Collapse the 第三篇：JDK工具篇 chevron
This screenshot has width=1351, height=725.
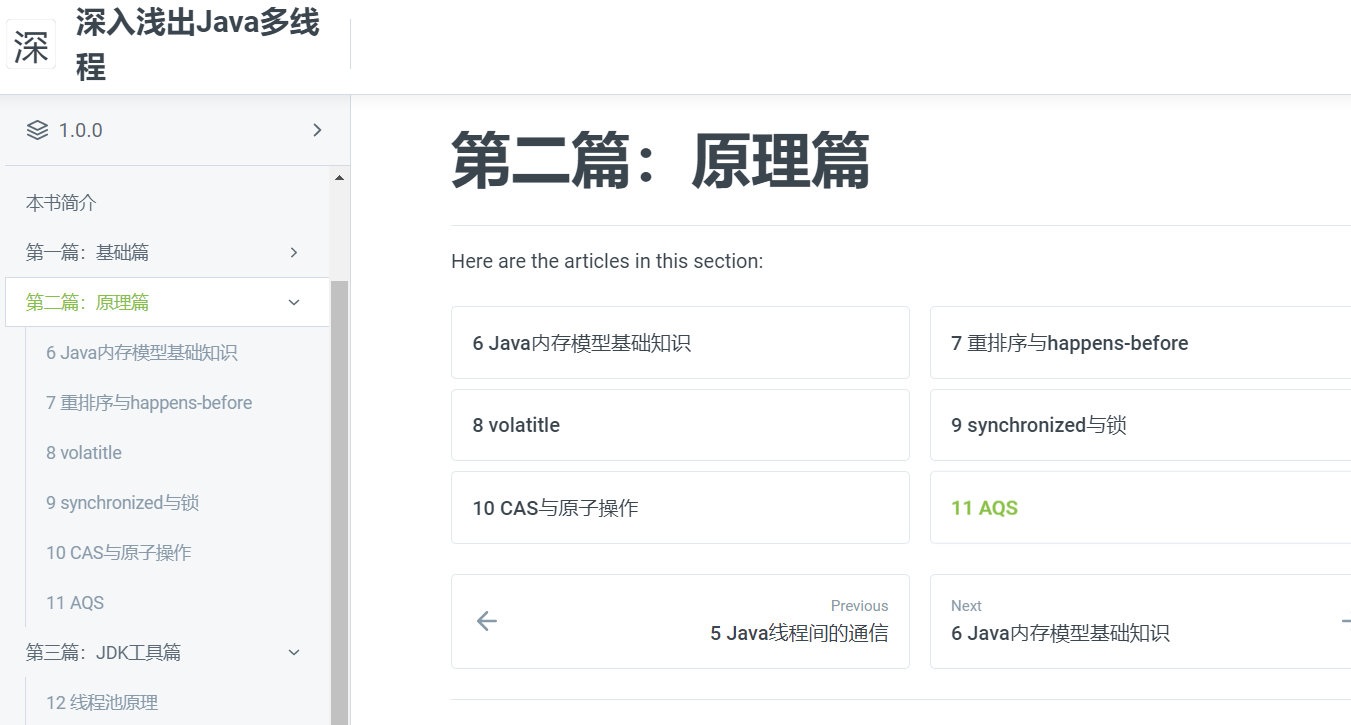[x=294, y=652]
